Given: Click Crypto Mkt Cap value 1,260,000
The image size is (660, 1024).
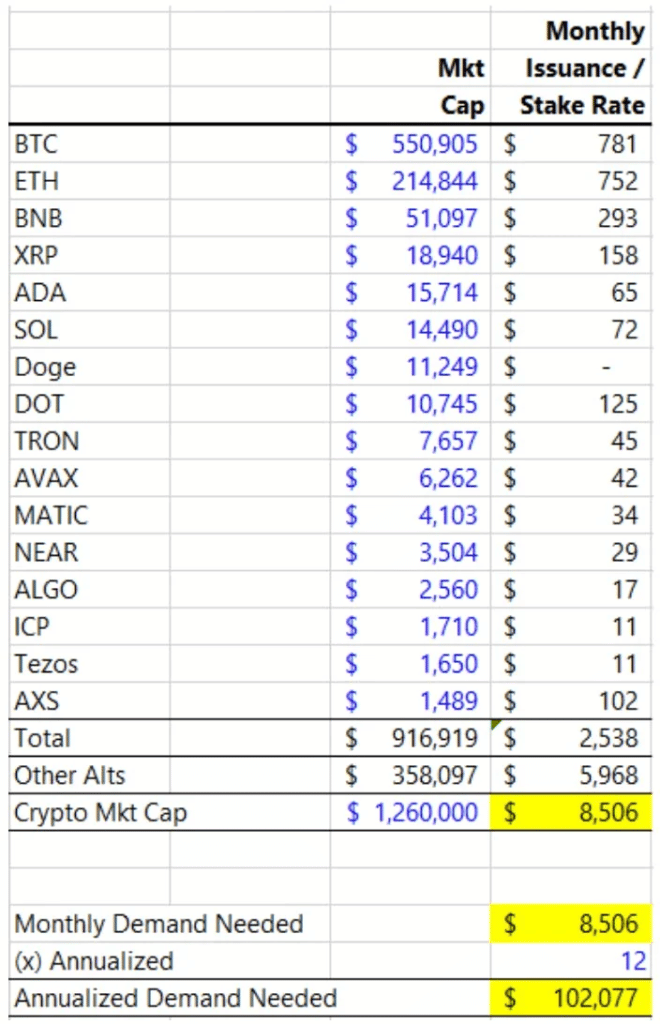Looking at the screenshot, I should [426, 814].
